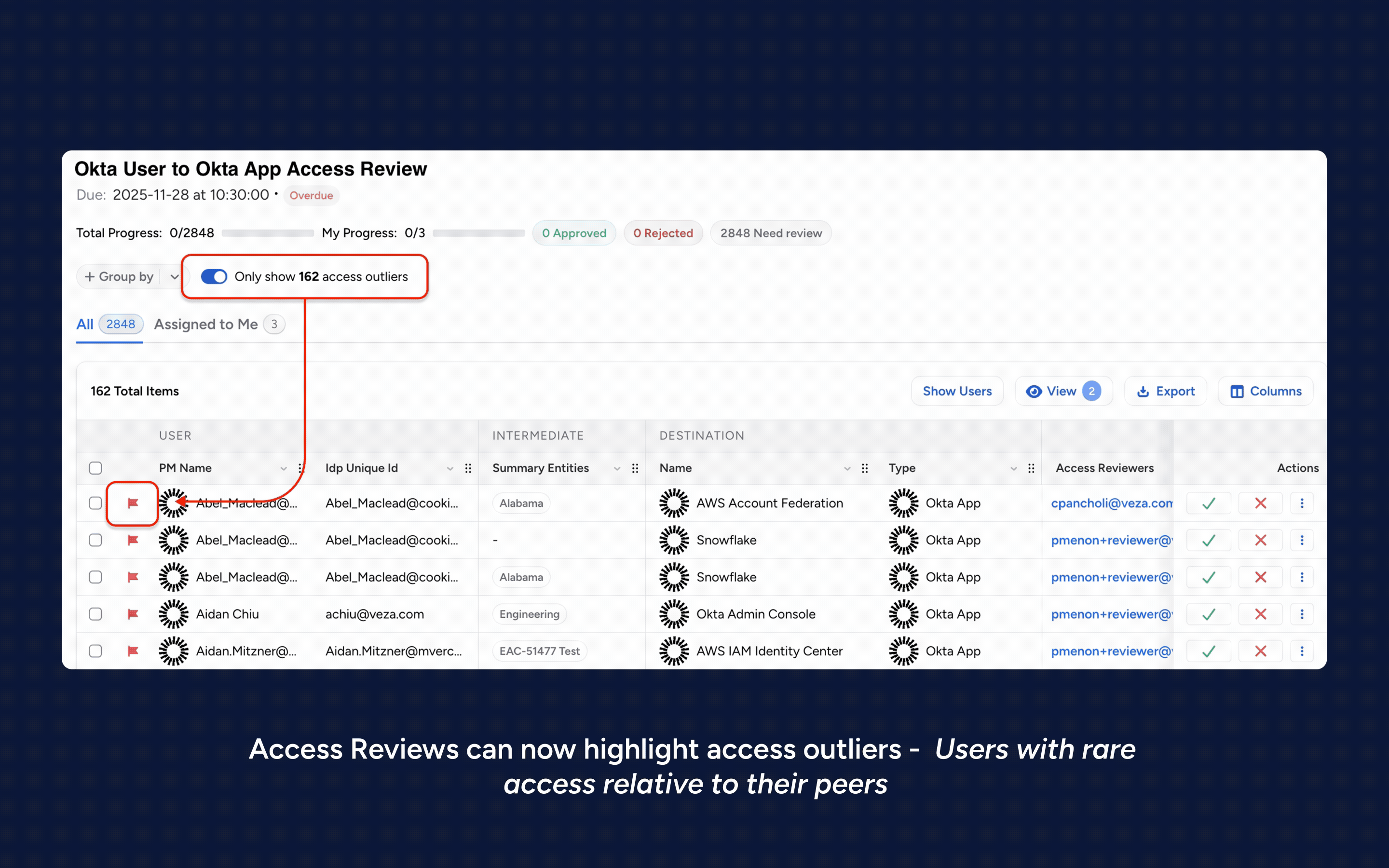Click the 2848 Need review filter pill
1389x868 pixels.
[770, 233]
